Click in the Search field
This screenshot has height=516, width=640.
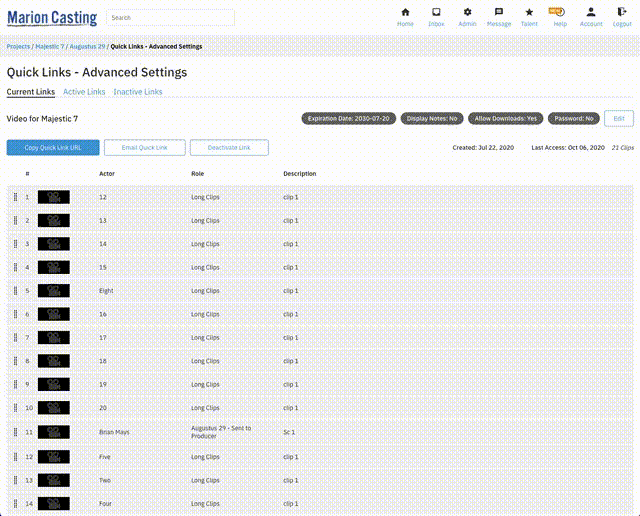tap(171, 18)
